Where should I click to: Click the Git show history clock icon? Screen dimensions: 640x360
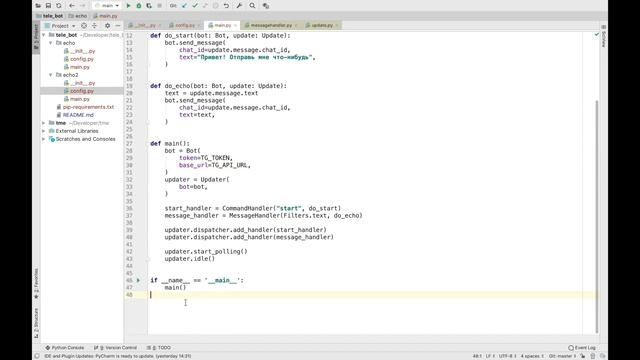tap(216, 6)
